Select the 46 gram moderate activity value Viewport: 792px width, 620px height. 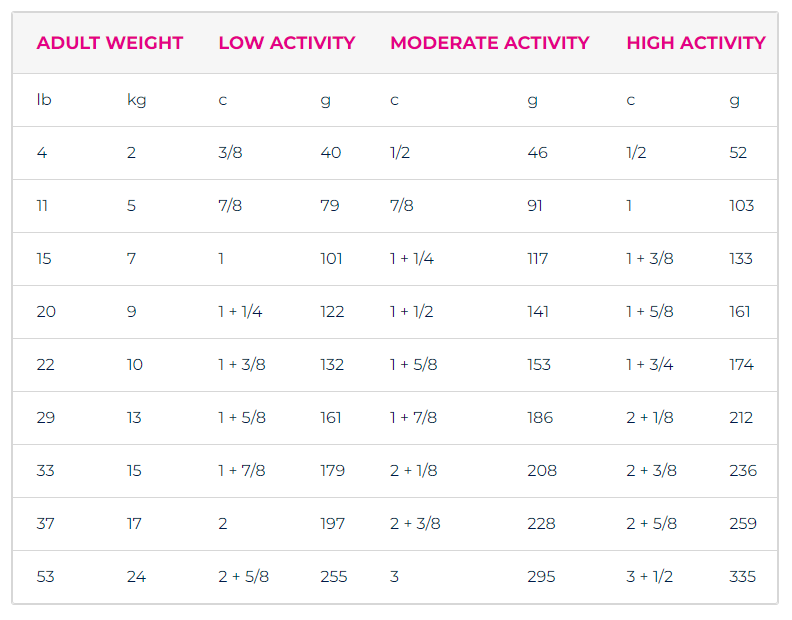537,153
